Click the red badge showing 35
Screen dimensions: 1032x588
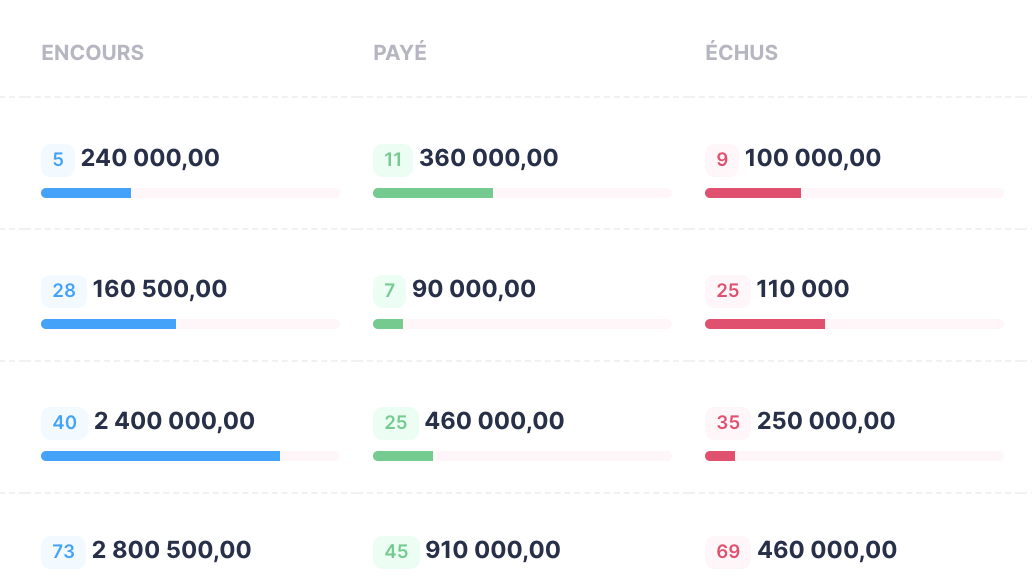[x=728, y=423]
